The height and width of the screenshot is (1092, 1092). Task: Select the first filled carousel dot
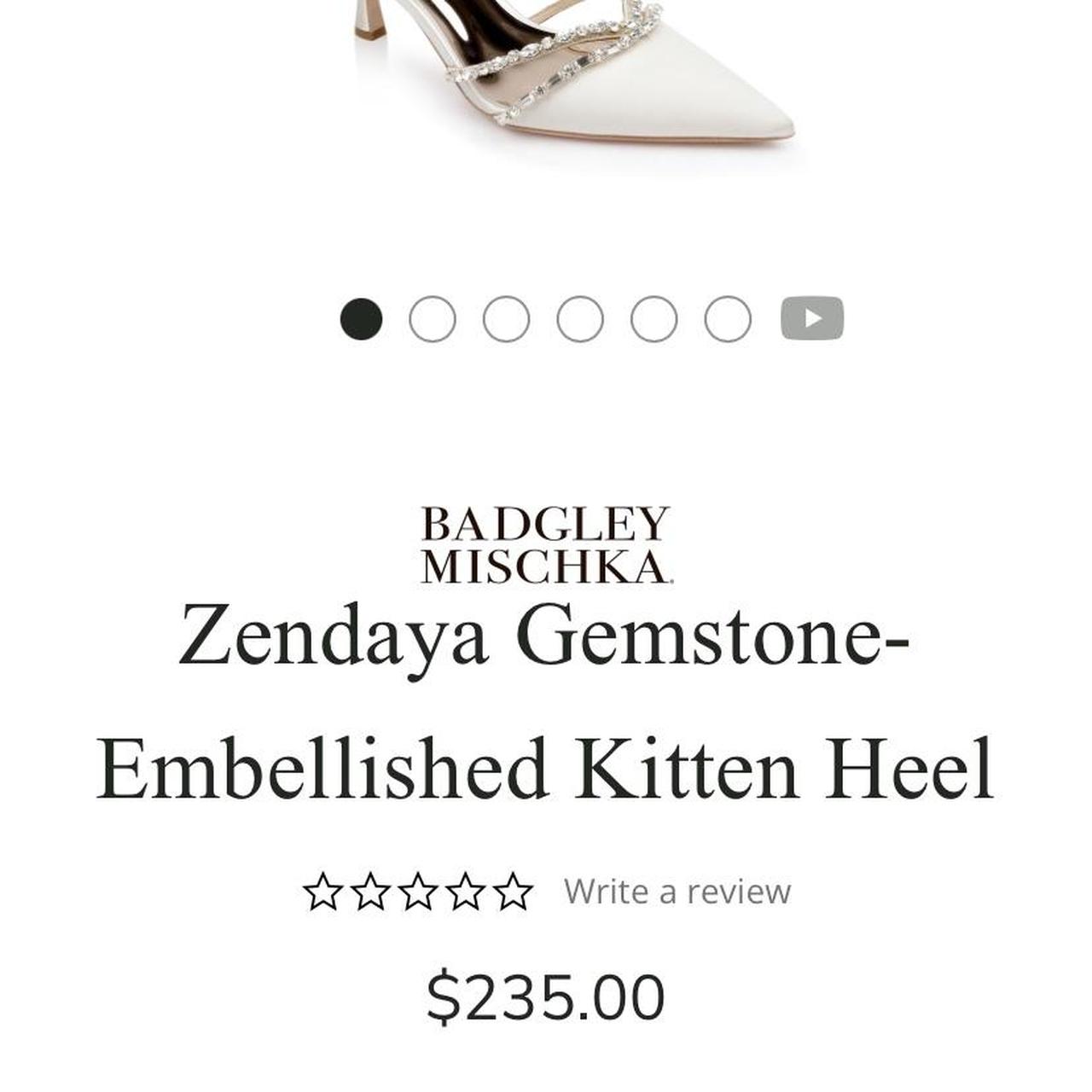point(361,319)
